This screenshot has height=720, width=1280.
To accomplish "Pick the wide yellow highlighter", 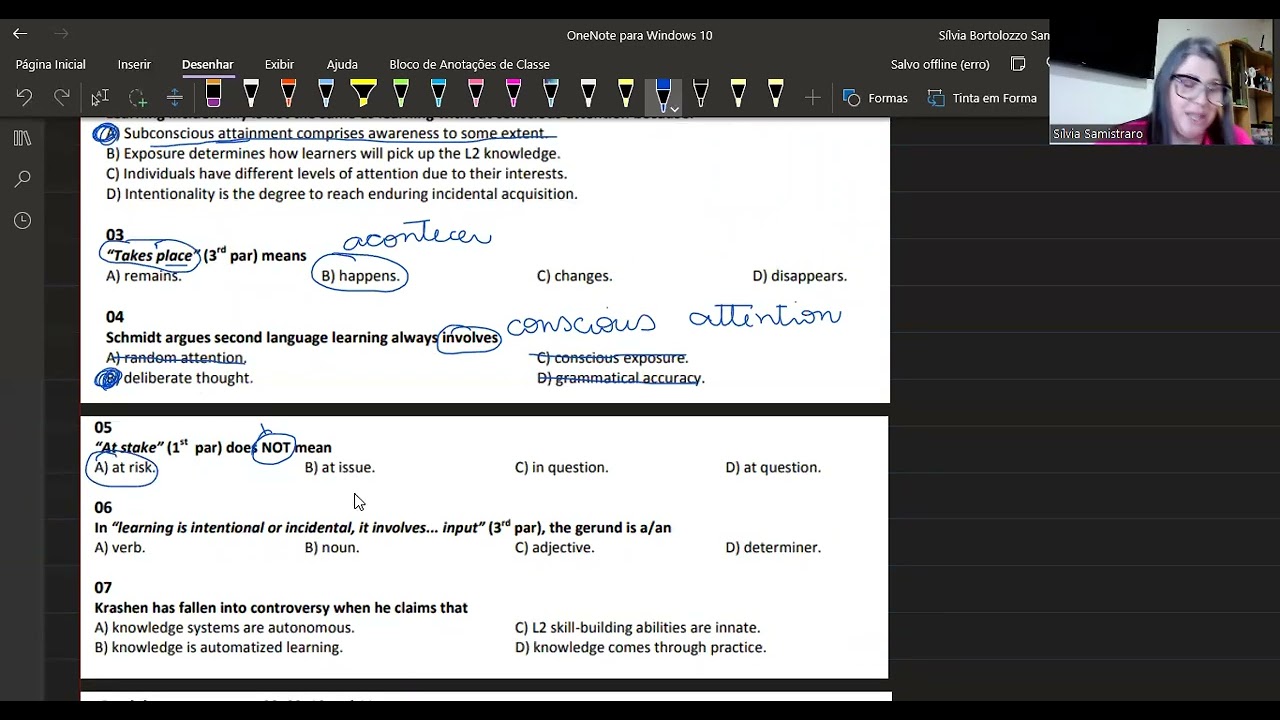I will pyautogui.click(x=363, y=95).
